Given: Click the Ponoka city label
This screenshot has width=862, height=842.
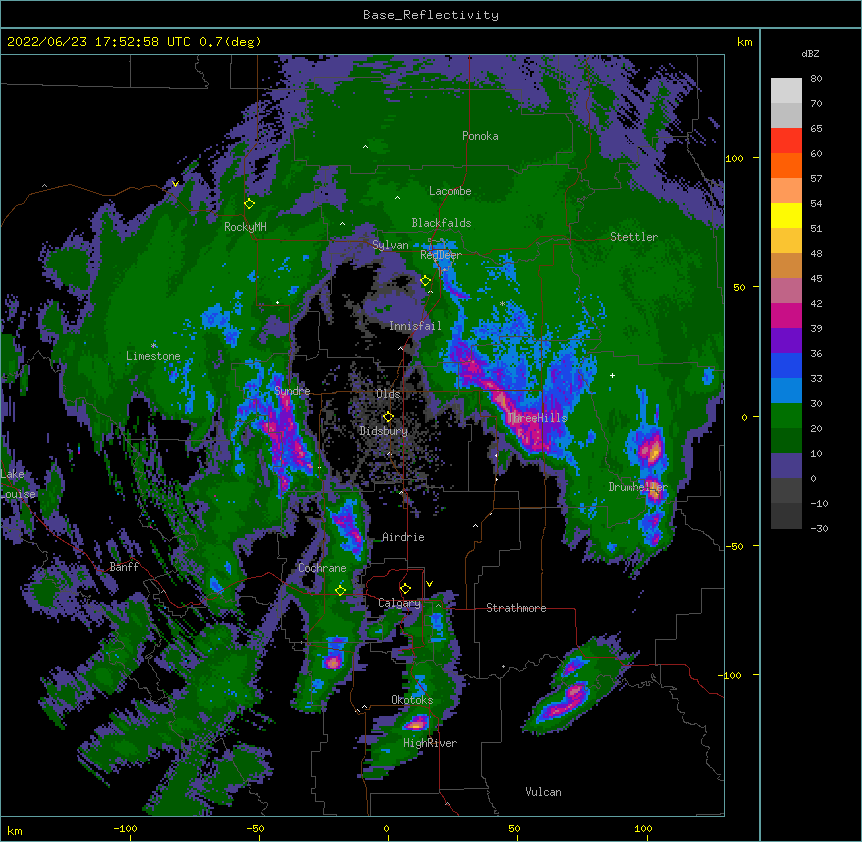Looking at the screenshot, I should pos(480,136).
